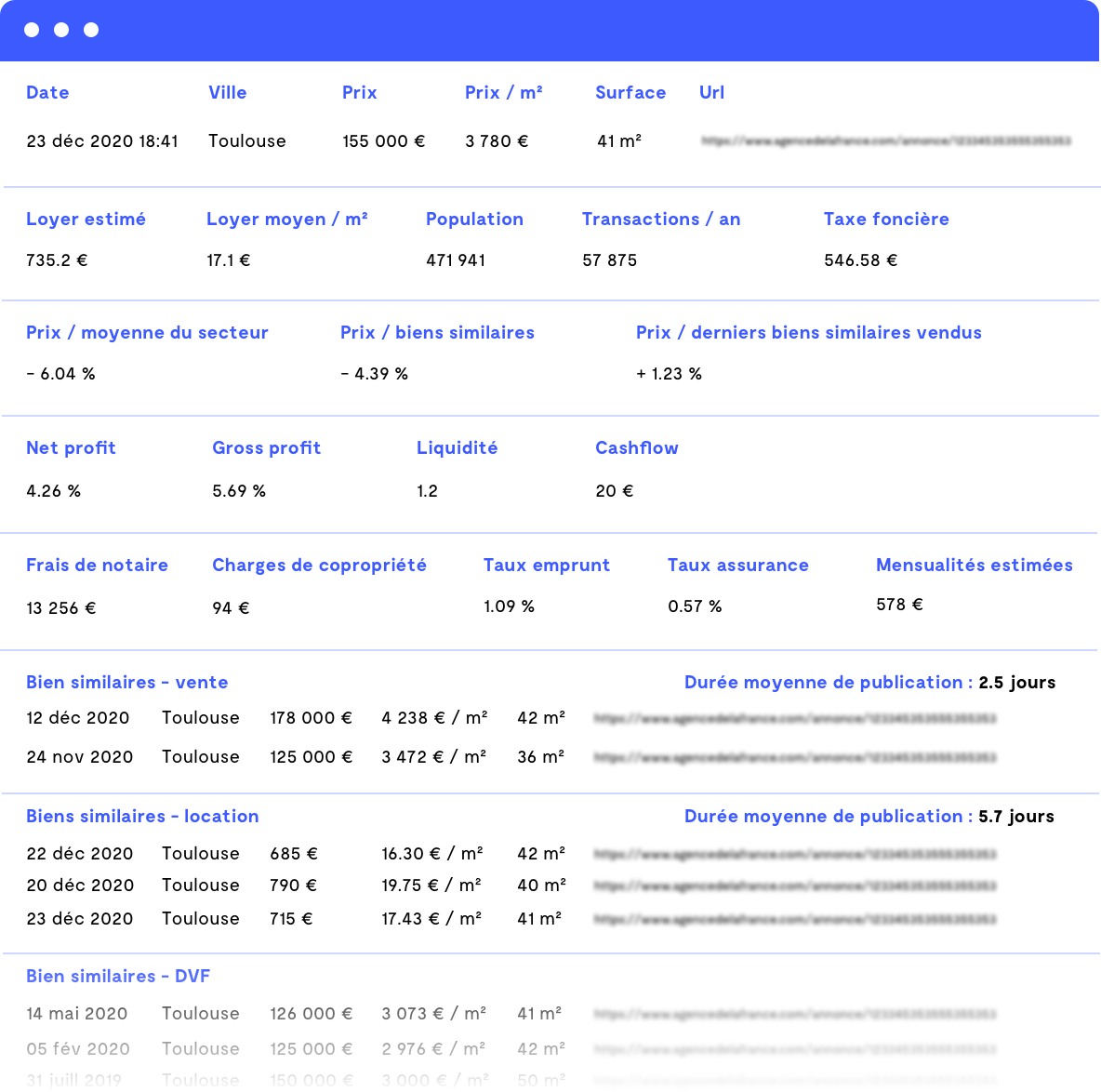Select the Taxe foncière header
Viewport: 1101px width, 1092px height.
[x=886, y=219]
